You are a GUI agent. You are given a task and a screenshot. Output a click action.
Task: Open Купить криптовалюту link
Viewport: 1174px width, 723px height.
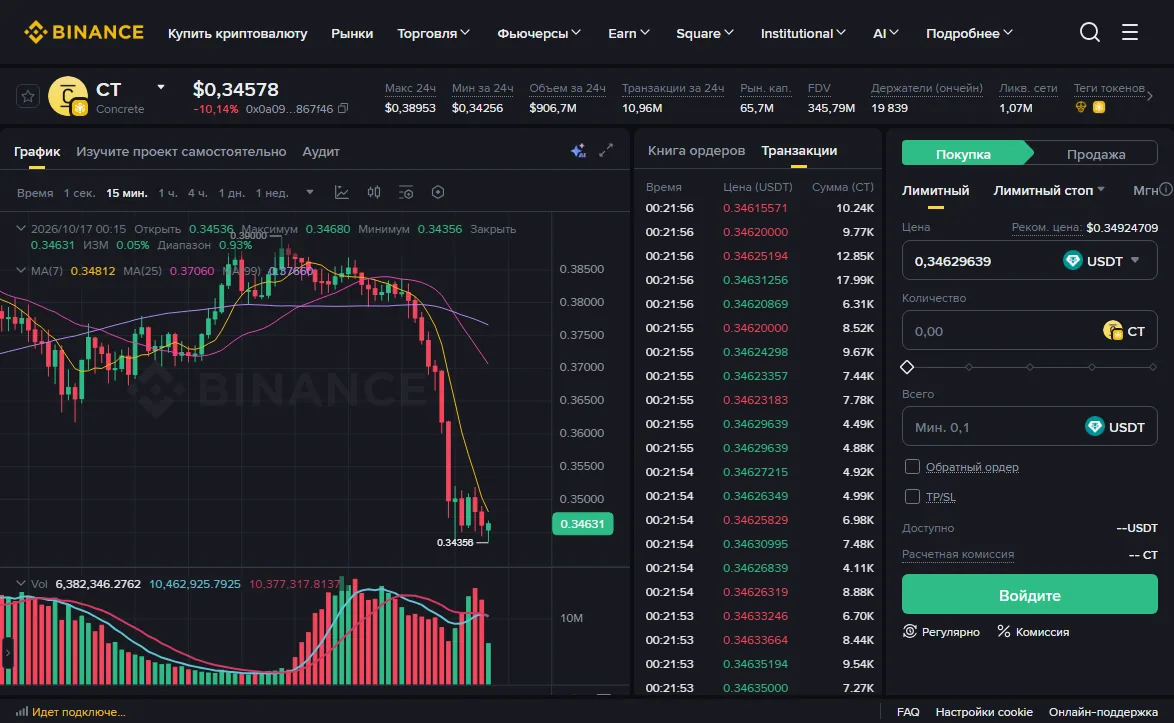pos(237,33)
